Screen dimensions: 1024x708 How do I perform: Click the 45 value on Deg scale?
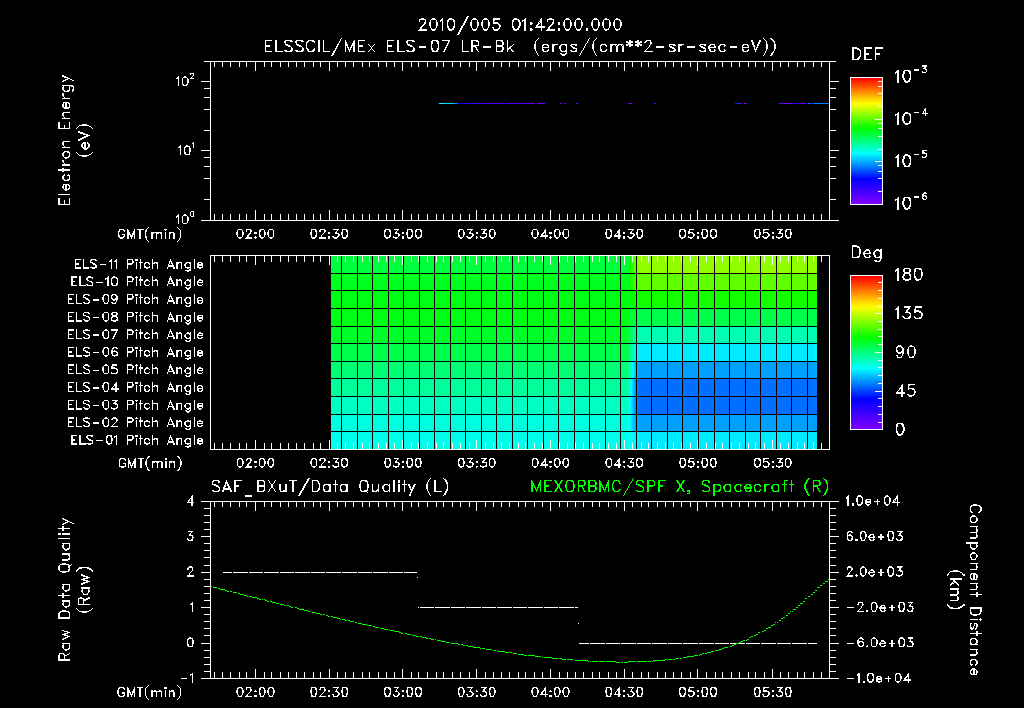tap(905, 391)
